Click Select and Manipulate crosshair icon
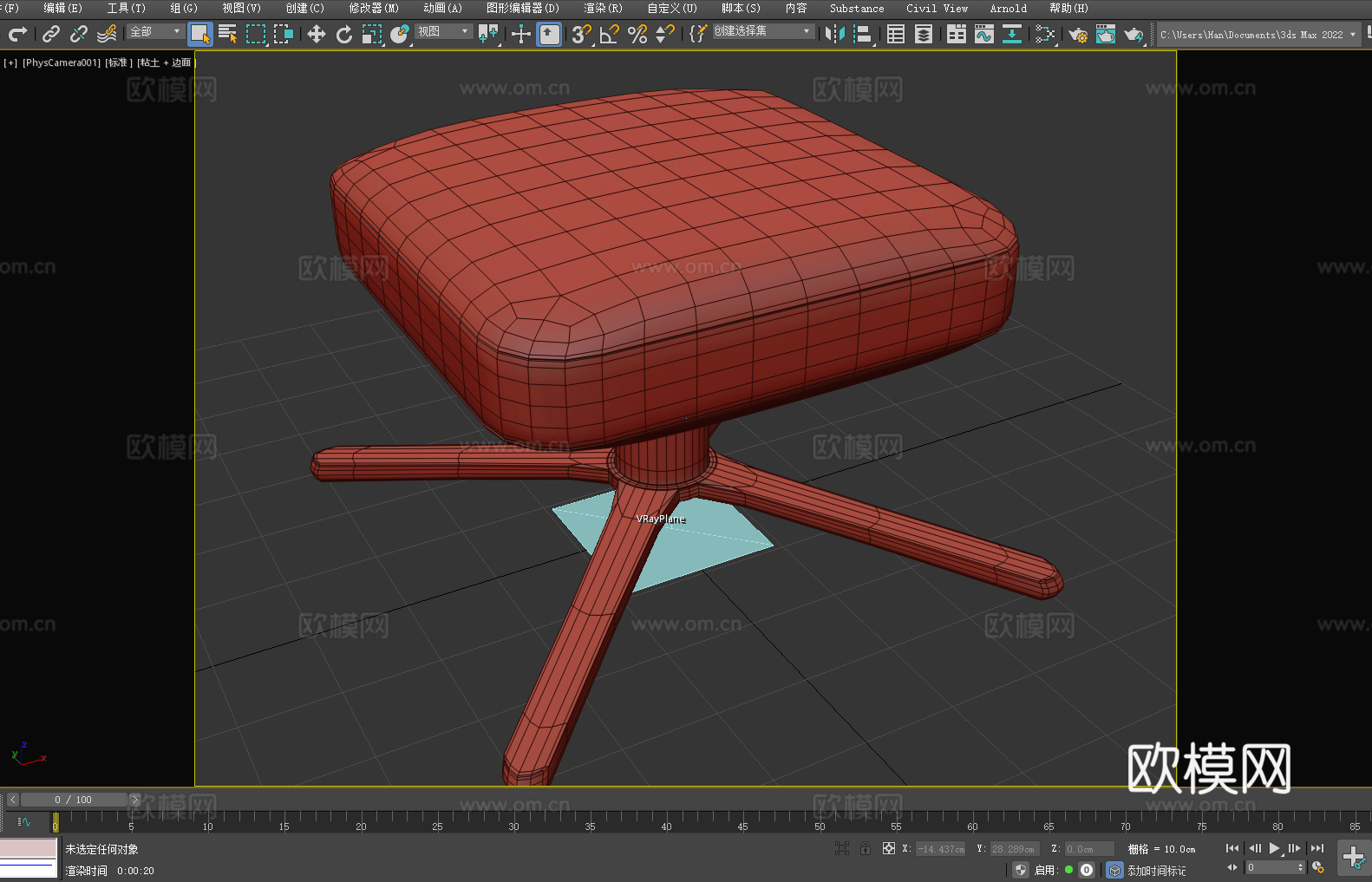The image size is (1372, 882). tap(521, 34)
